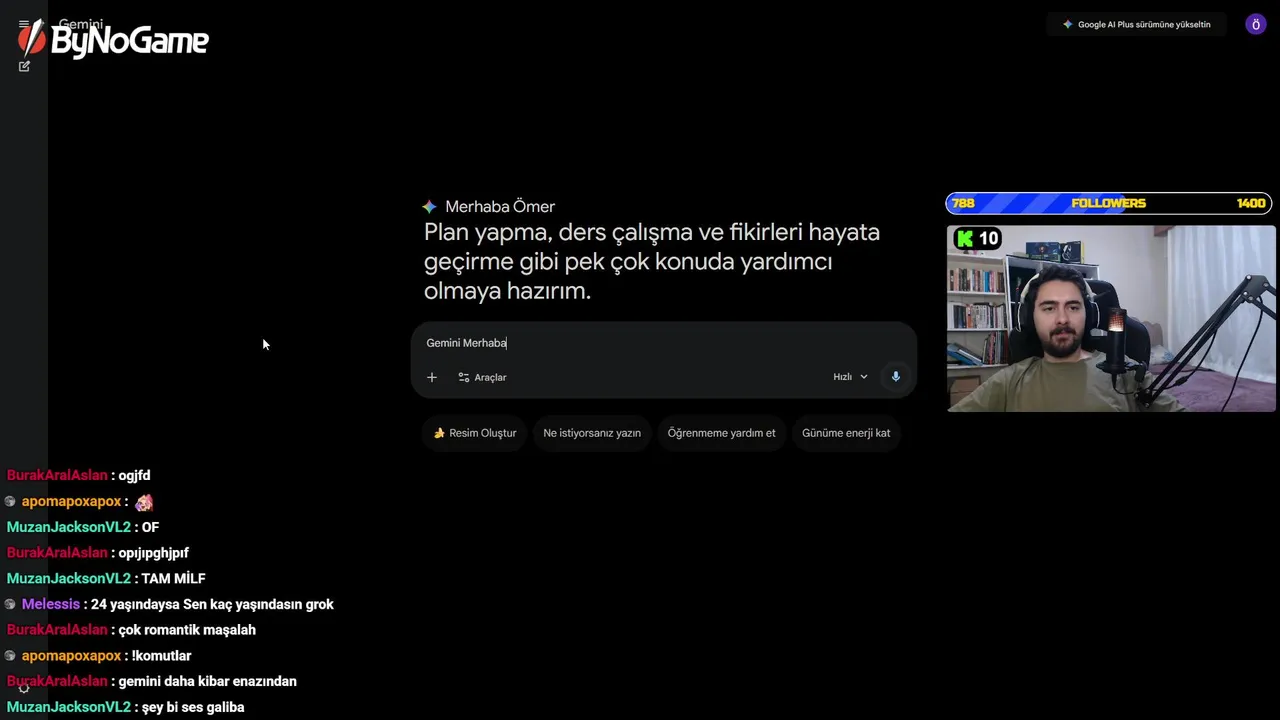1280x720 pixels.
Task: Click chat username Melessis
Action: 51,604
